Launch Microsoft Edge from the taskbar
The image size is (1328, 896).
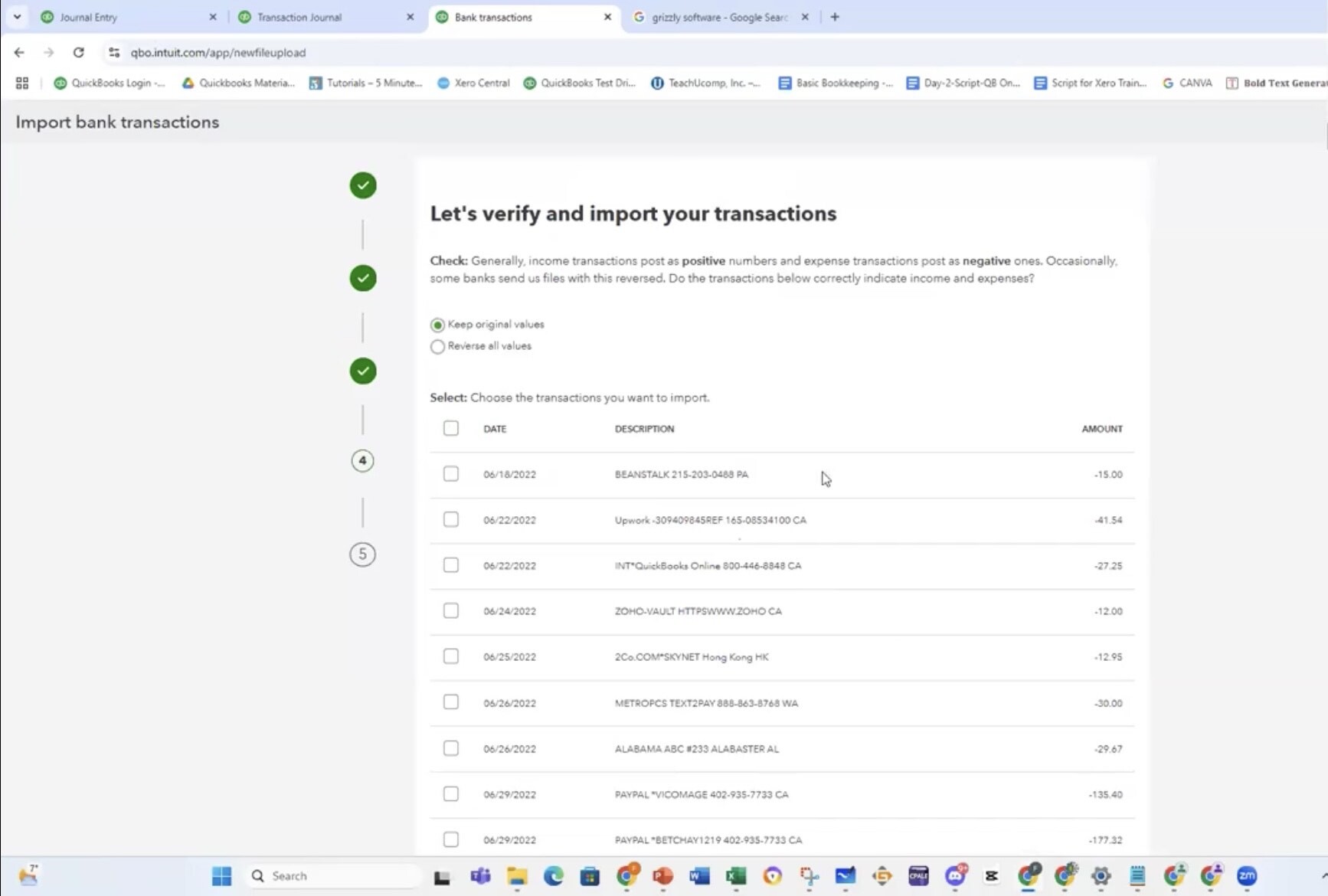[x=553, y=876]
